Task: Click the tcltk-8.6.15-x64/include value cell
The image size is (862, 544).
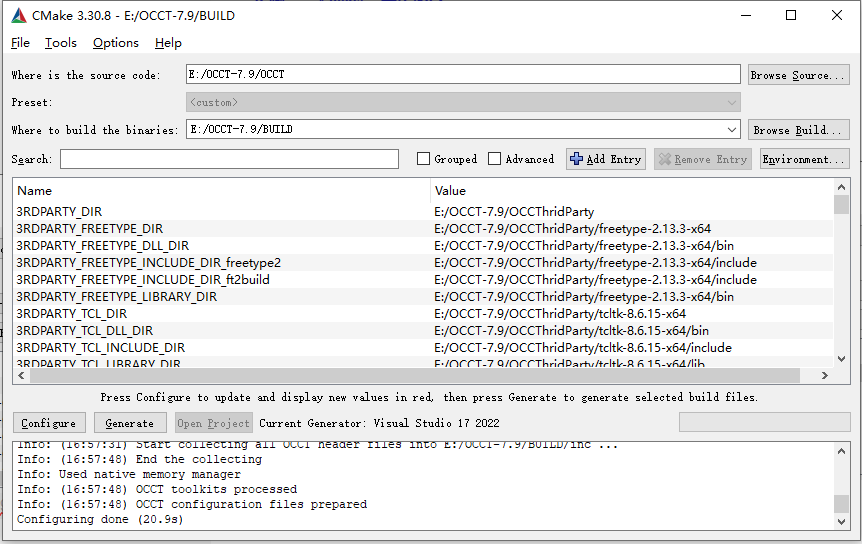Action: click(x=583, y=348)
